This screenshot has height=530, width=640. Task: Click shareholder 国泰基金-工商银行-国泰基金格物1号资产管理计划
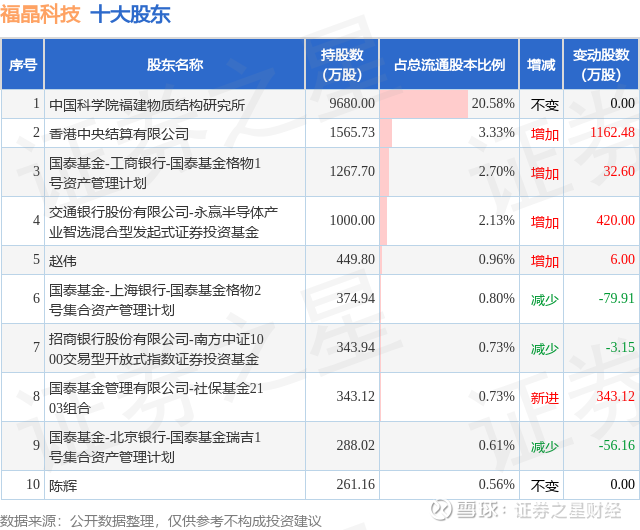155,173
